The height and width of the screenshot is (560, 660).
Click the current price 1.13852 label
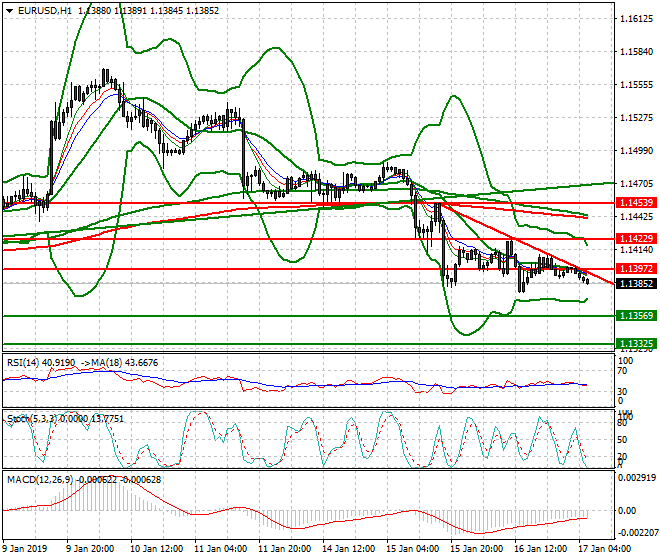(636, 283)
